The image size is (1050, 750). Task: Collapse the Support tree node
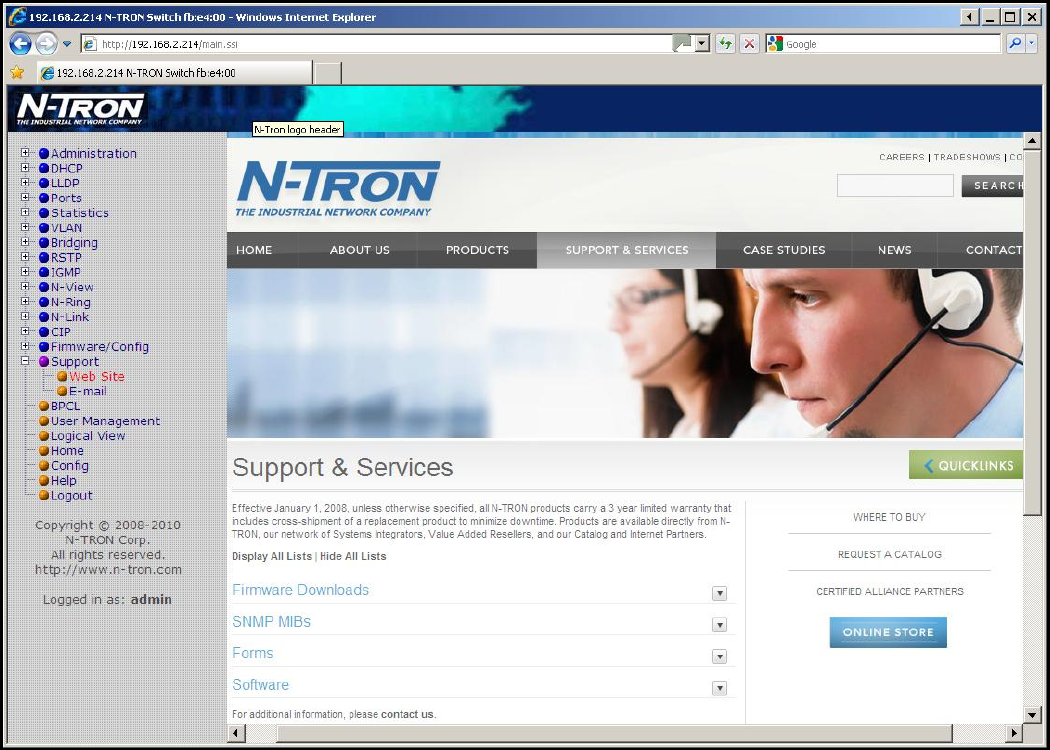point(26,361)
